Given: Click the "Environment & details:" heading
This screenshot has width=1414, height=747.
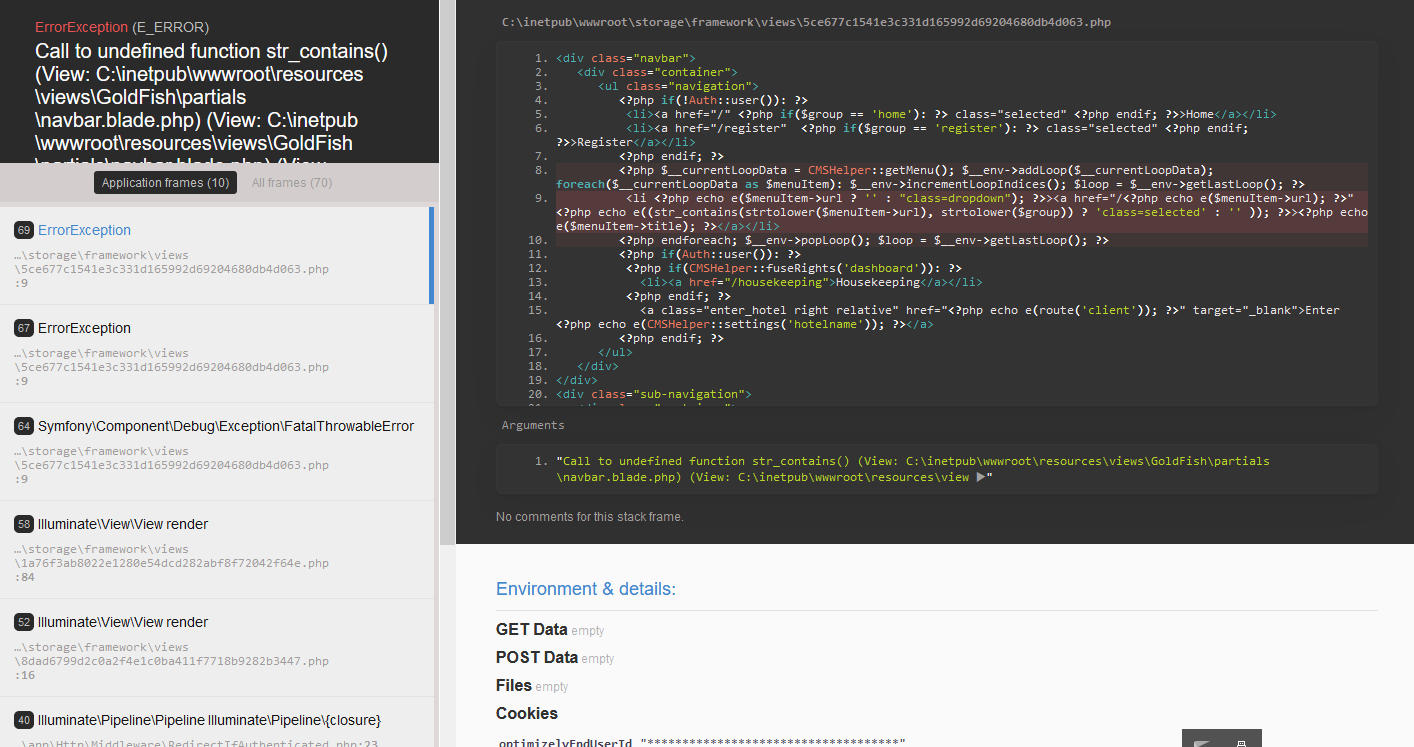Looking at the screenshot, I should (586, 589).
